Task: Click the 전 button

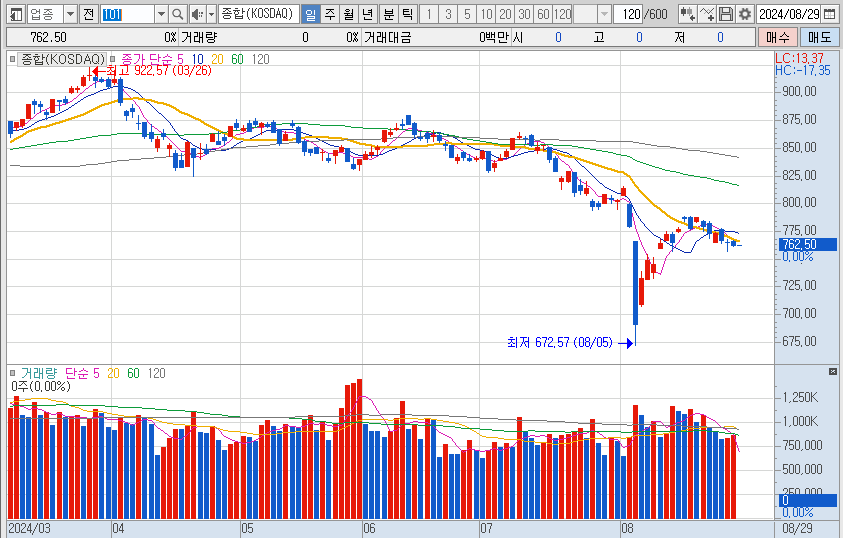Action: coord(88,14)
